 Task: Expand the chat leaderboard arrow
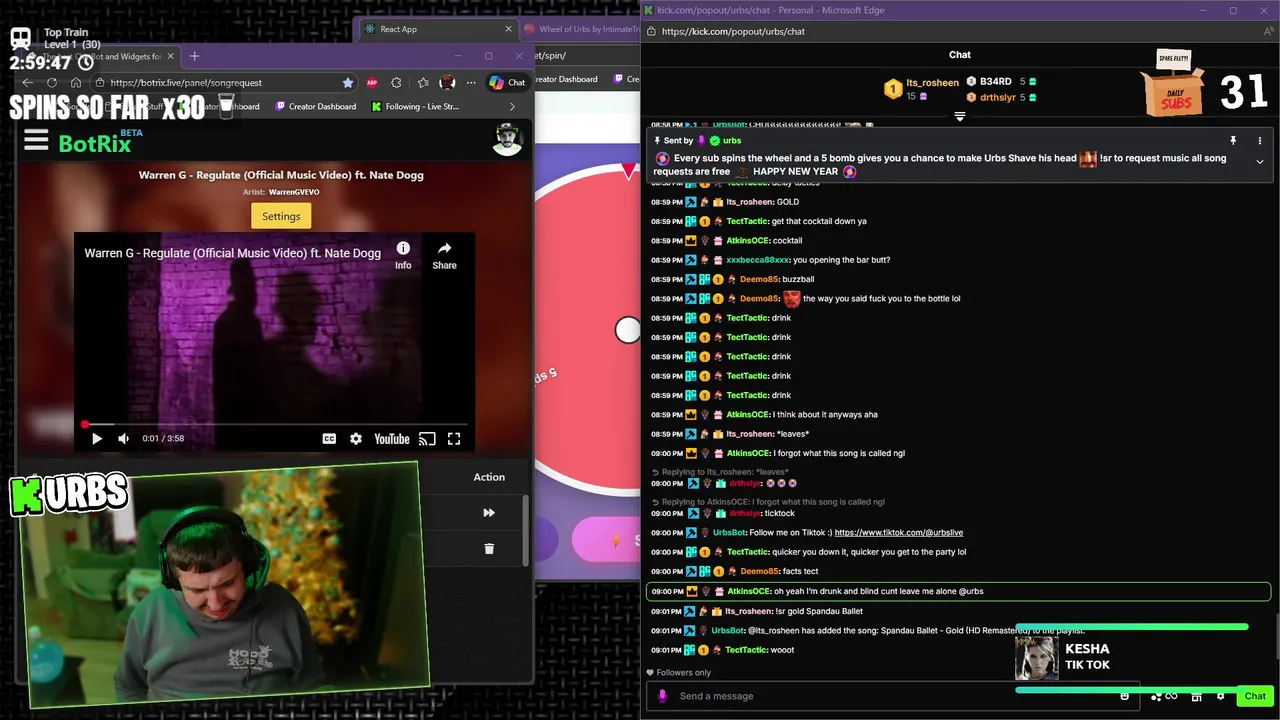[x=960, y=117]
